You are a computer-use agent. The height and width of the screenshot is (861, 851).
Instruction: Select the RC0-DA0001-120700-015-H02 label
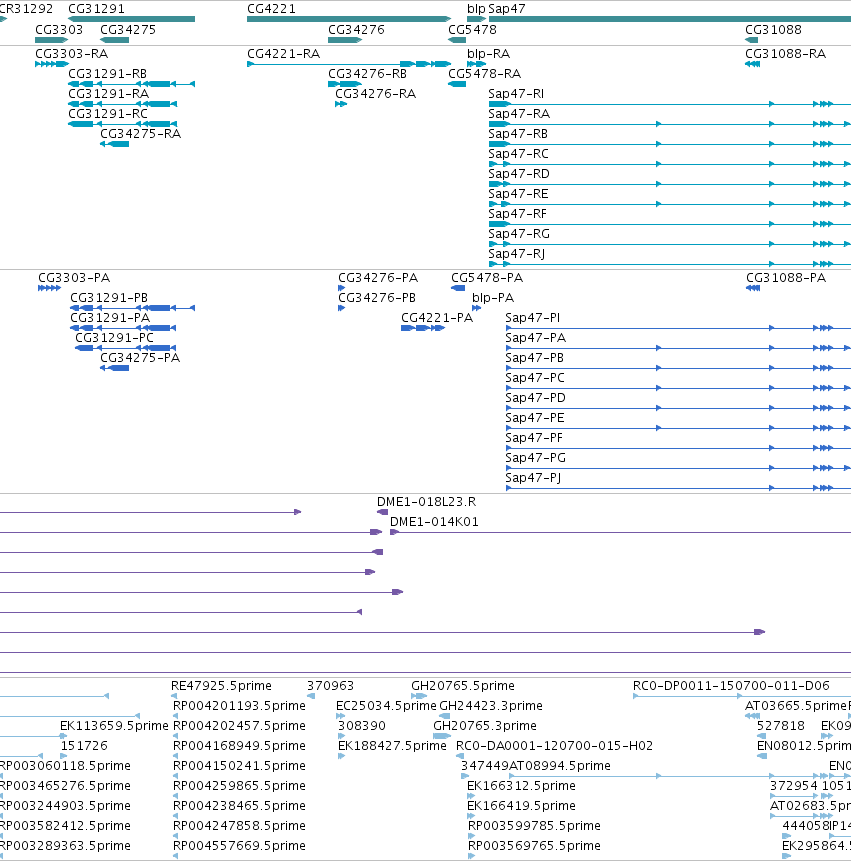click(x=555, y=746)
